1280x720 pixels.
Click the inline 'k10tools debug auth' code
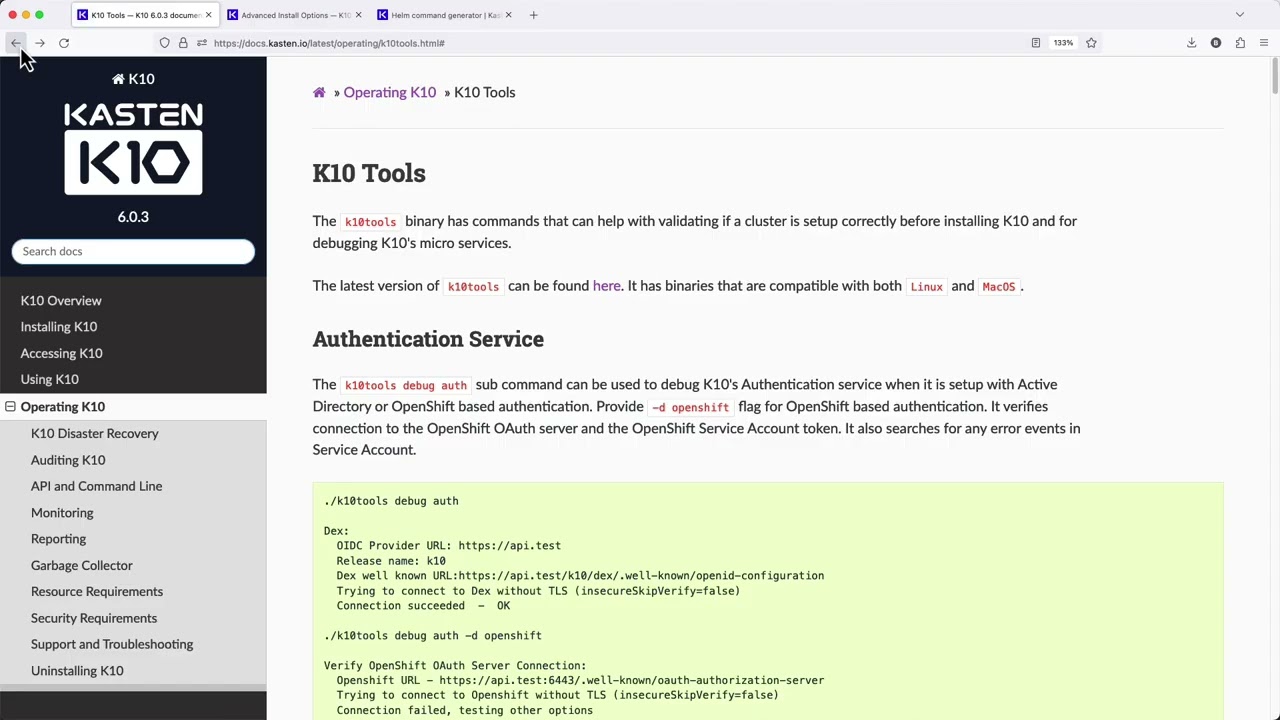pos(406,385)
